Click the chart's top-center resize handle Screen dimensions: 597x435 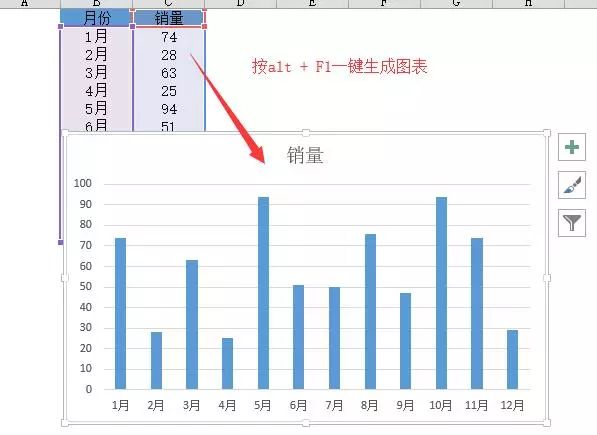point(306,133)
